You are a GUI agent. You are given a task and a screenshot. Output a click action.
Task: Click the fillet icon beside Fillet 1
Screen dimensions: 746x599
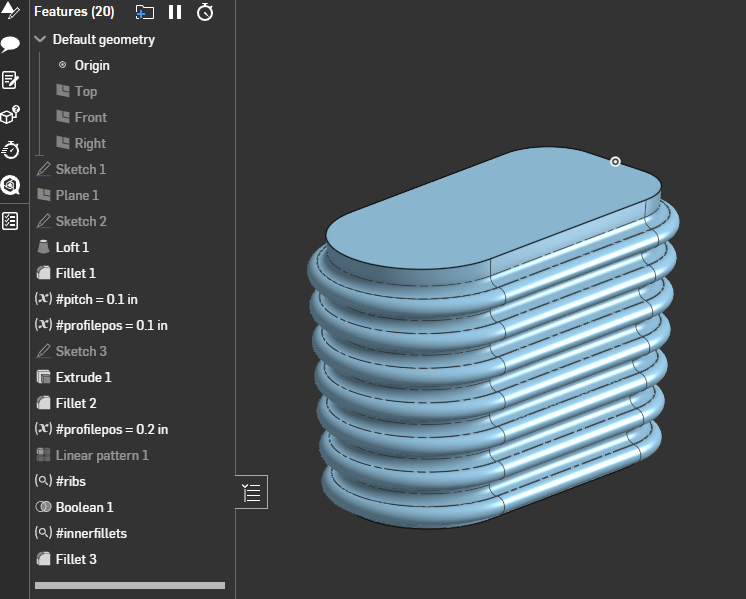pos(43,273)
